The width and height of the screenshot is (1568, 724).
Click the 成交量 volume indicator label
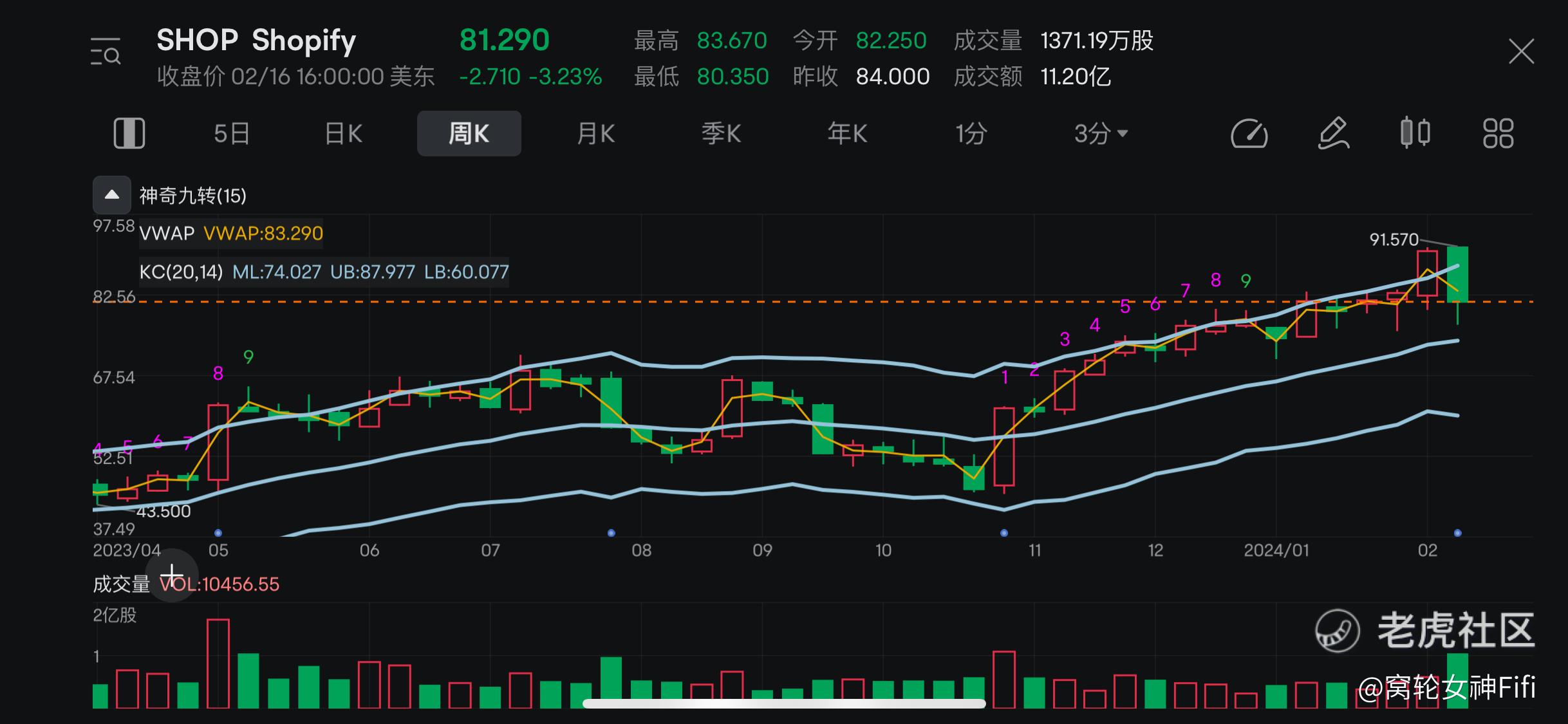(122, 584)
